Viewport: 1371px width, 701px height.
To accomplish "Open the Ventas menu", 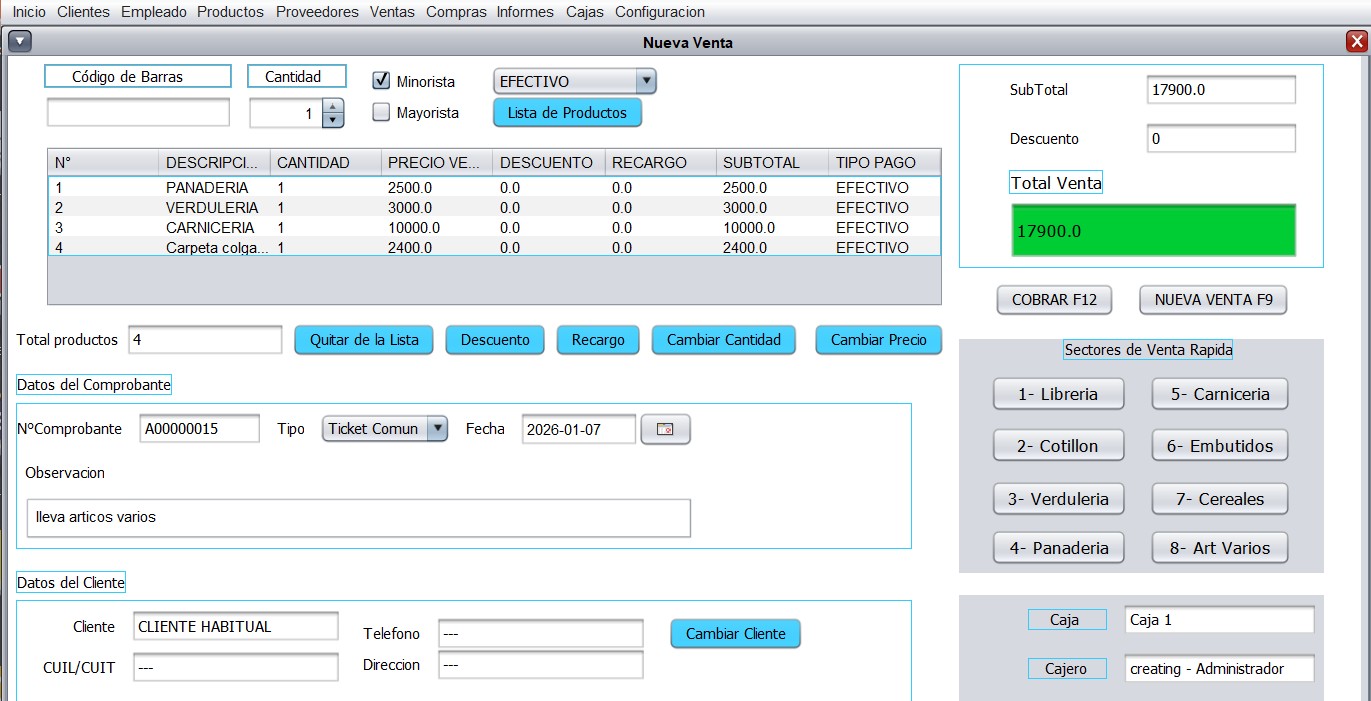I will tap(392, 12).
